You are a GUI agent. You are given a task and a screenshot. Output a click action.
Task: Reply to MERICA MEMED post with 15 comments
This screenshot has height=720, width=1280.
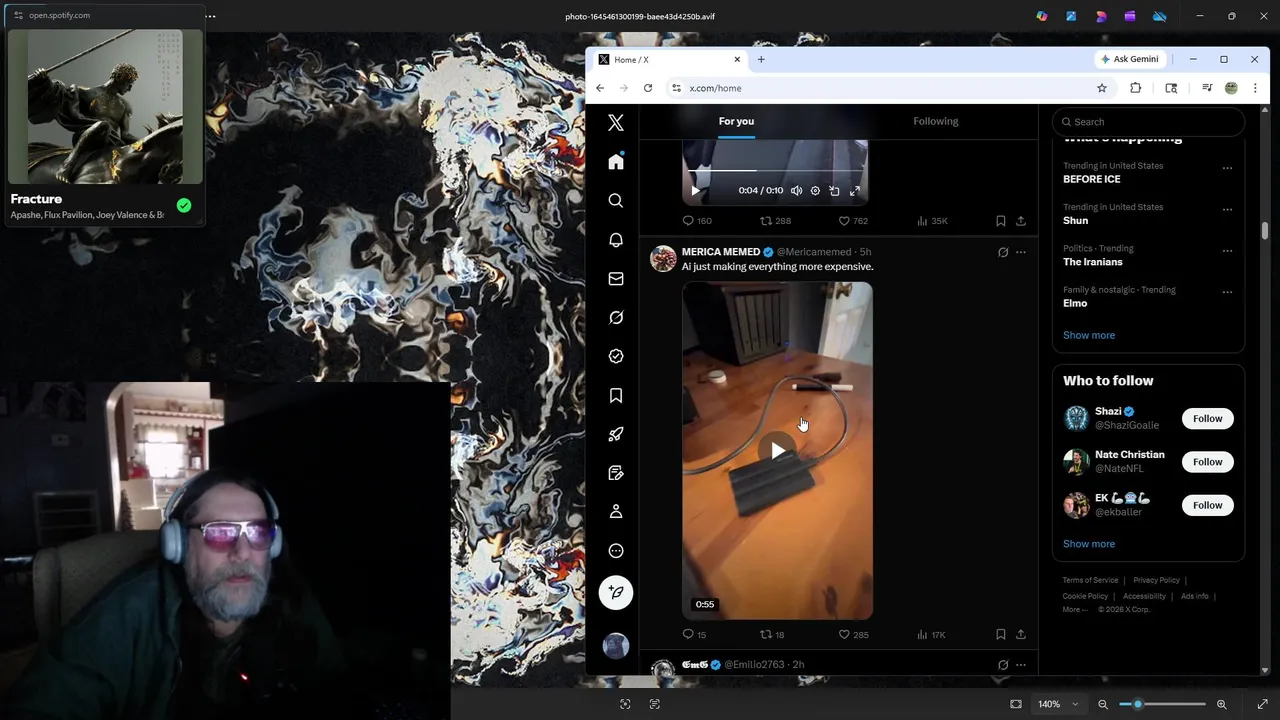tap(694, 635)
